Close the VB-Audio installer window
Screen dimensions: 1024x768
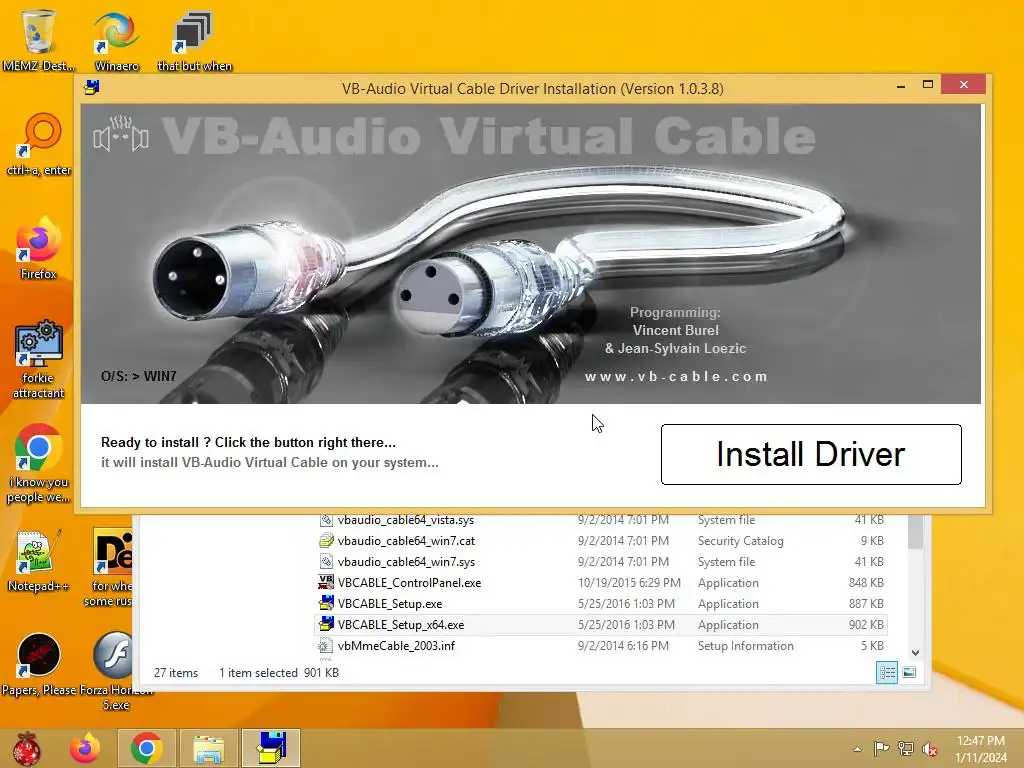click(963, 85)
